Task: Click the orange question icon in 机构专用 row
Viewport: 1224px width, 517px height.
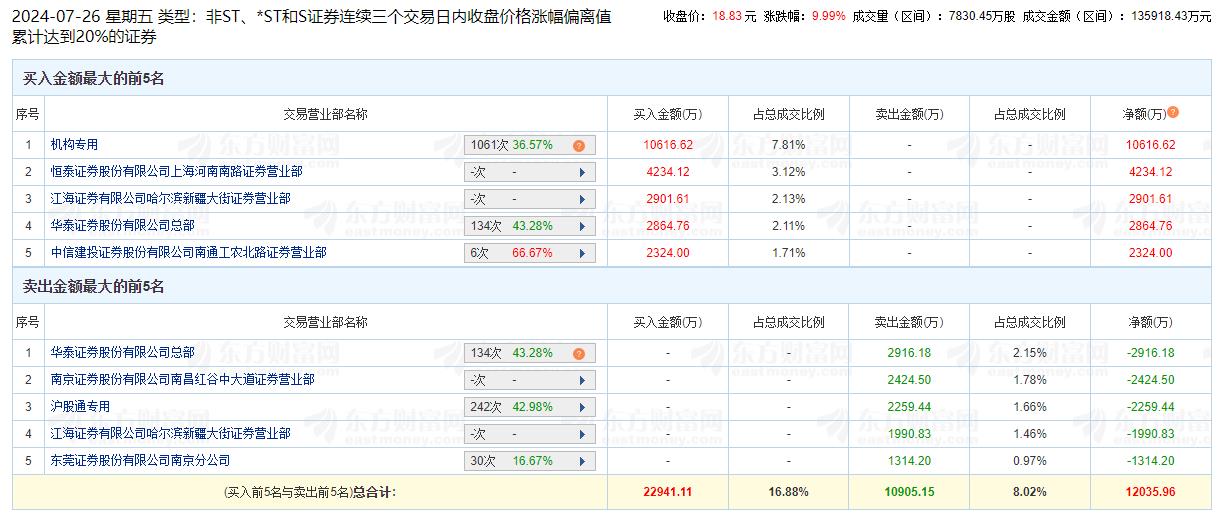Action: tap(578, 146)
